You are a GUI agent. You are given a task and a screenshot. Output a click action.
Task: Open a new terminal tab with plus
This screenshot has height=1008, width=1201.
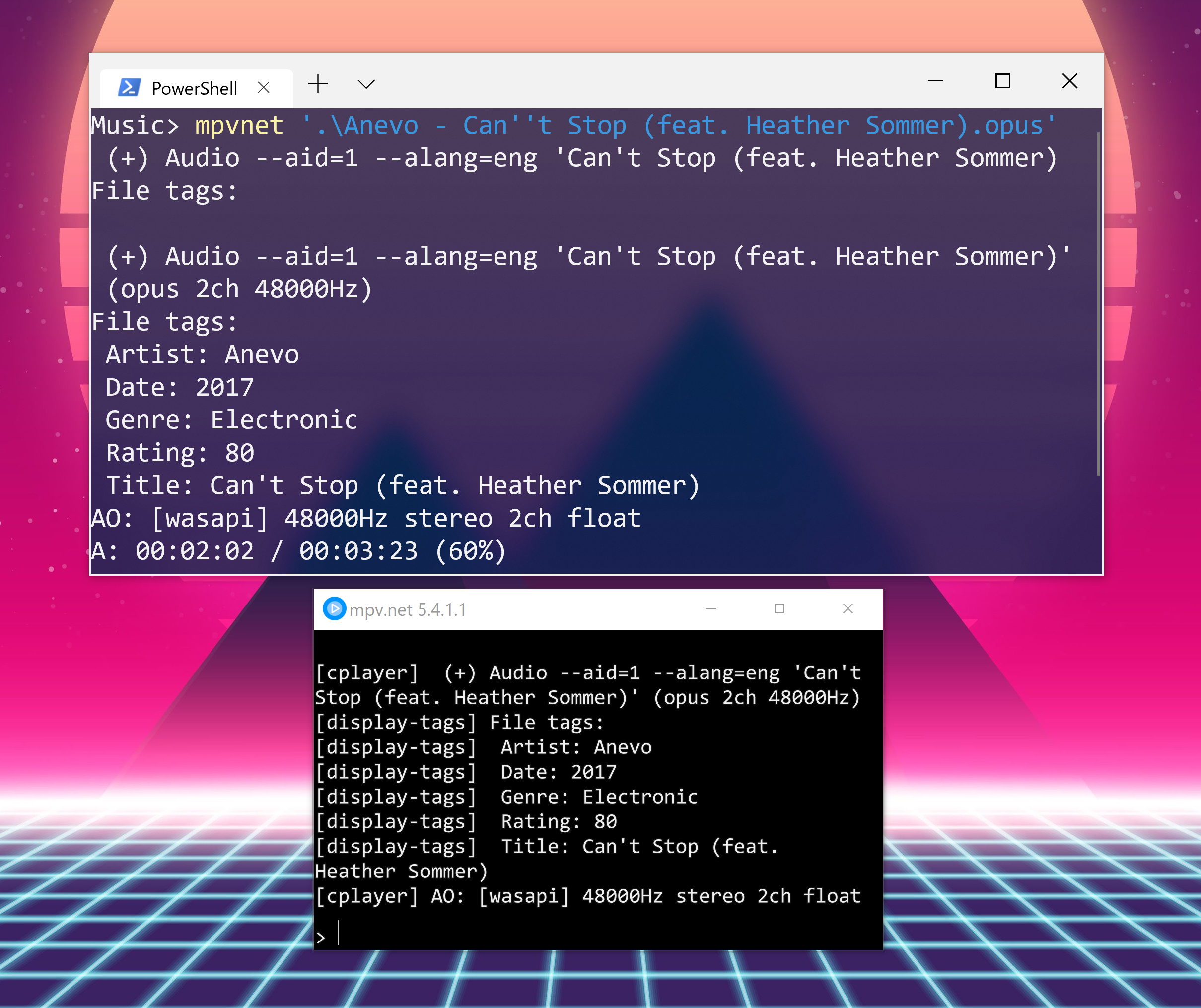318,84
